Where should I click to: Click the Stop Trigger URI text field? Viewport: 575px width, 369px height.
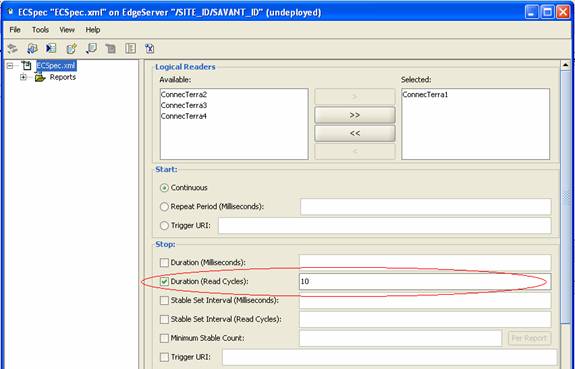389,357
